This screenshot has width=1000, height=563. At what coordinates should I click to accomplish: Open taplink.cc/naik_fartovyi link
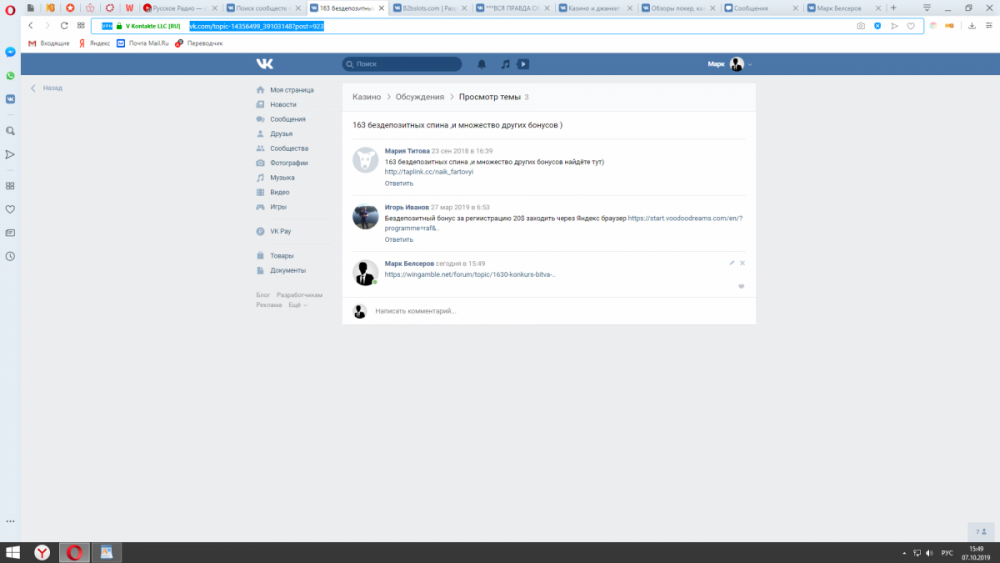coord(429,172)
